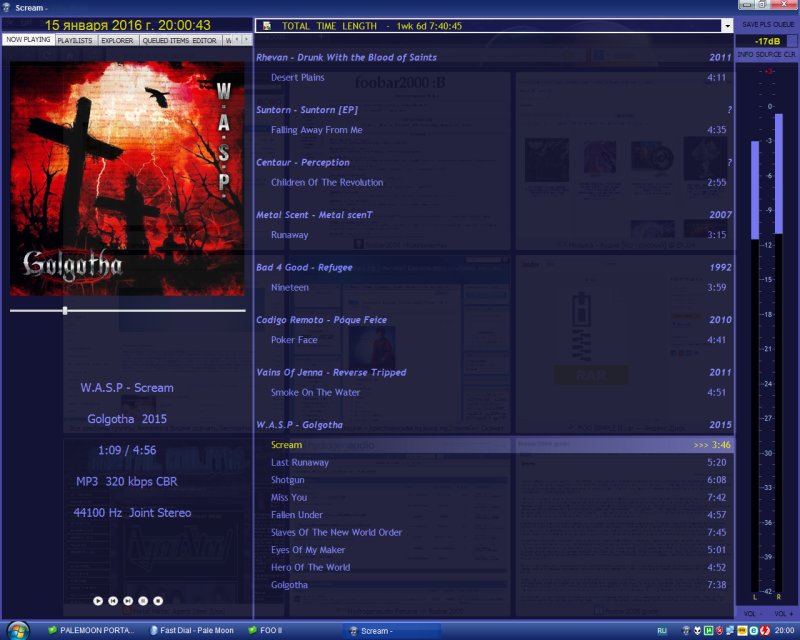Viewport: 800px width, 640px height.
Task: Open Fast Dial - Pale Moon taskbar item
Action: pyautogui.click(x=191, y=631)
